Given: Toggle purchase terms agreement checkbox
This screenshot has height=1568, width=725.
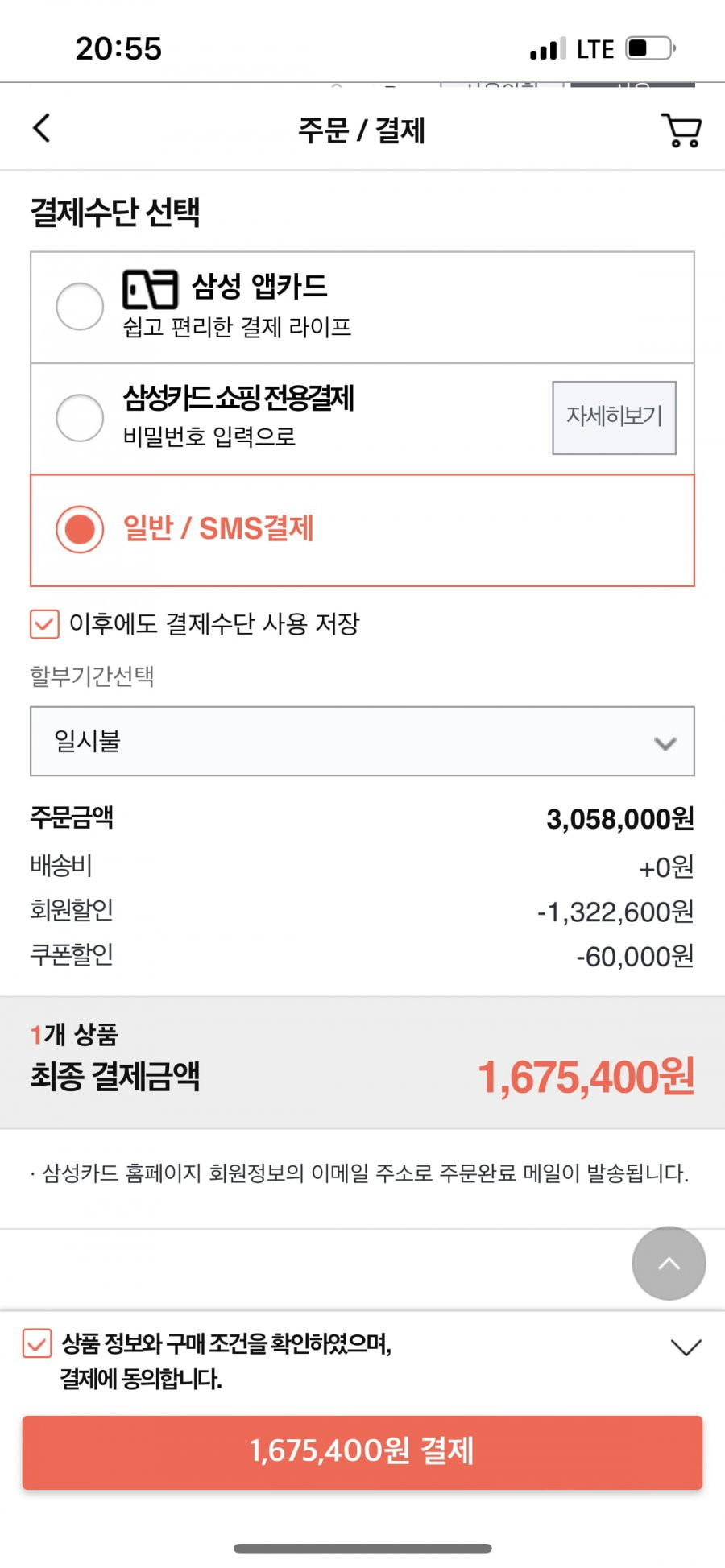Looking at the screenshot, I should tap(37, 1343).
